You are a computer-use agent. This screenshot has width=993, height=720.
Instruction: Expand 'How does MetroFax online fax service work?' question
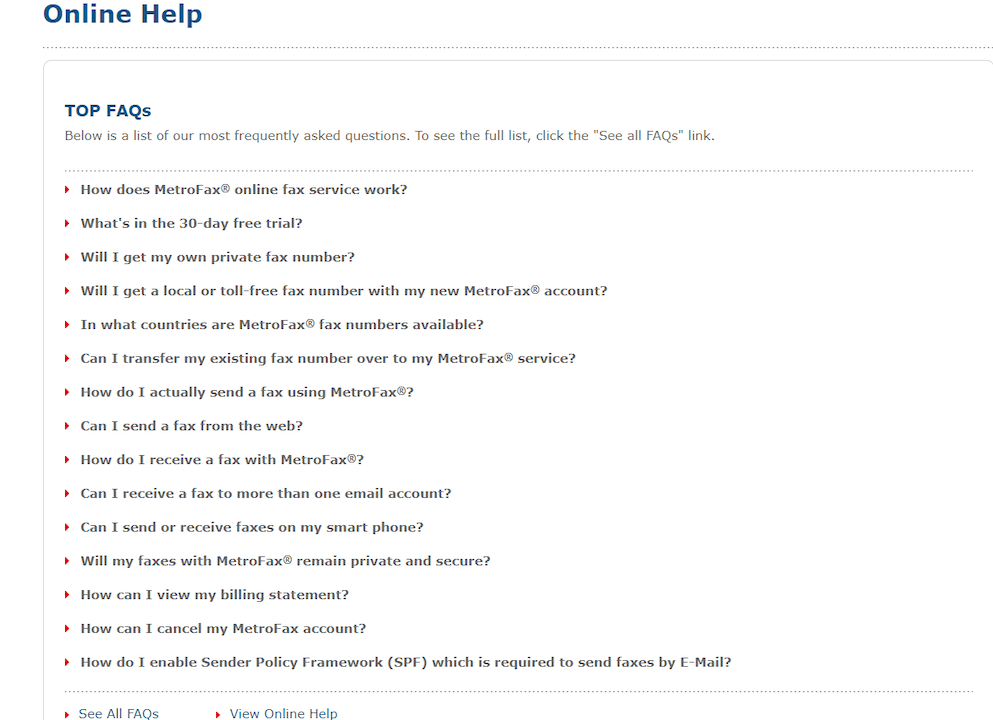pos(244,190)
